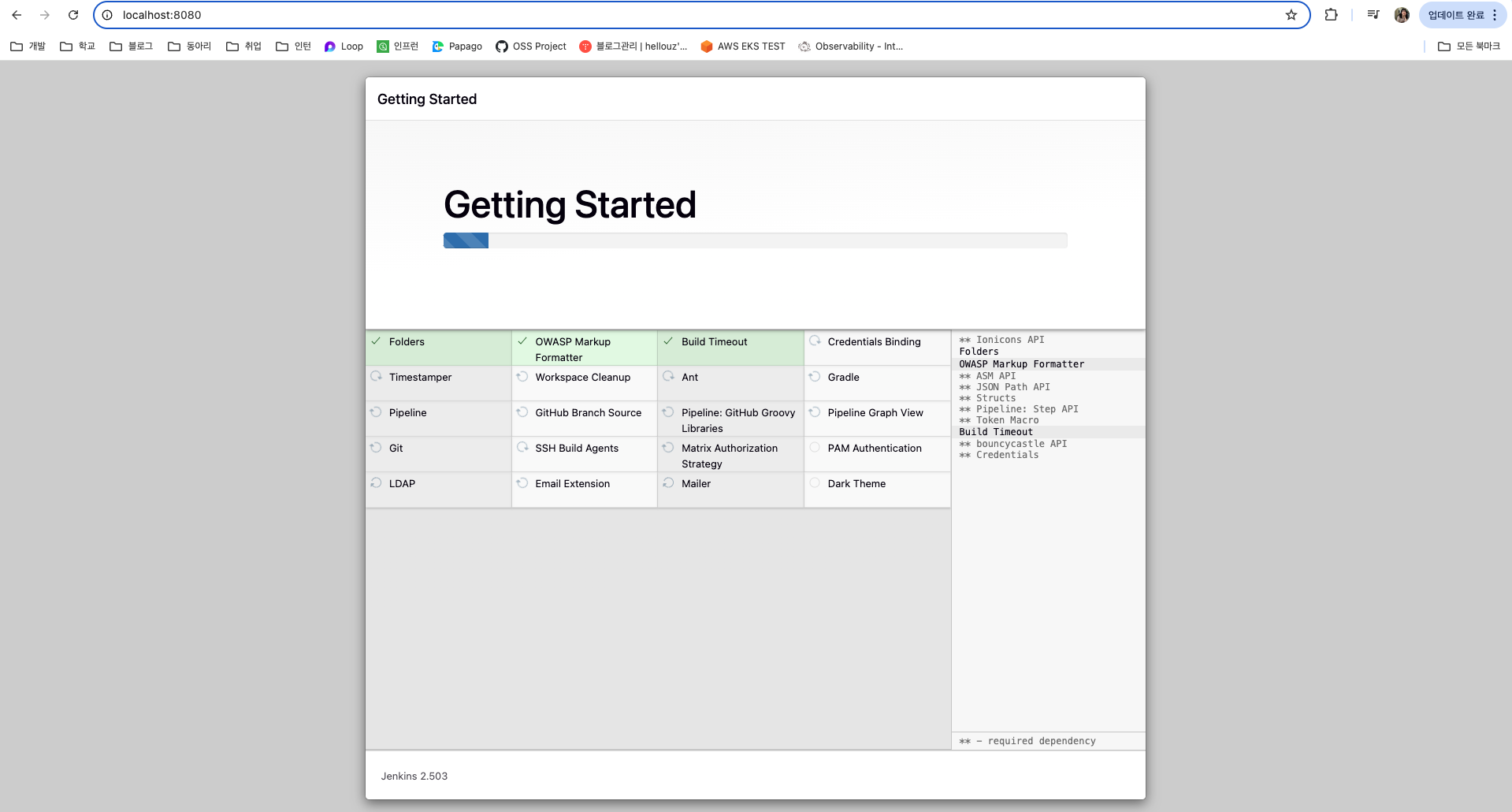Select the JSON Path API log line
This screenshot has width=1512, height=812.
pyautogui.click(x=1005, y=387)
